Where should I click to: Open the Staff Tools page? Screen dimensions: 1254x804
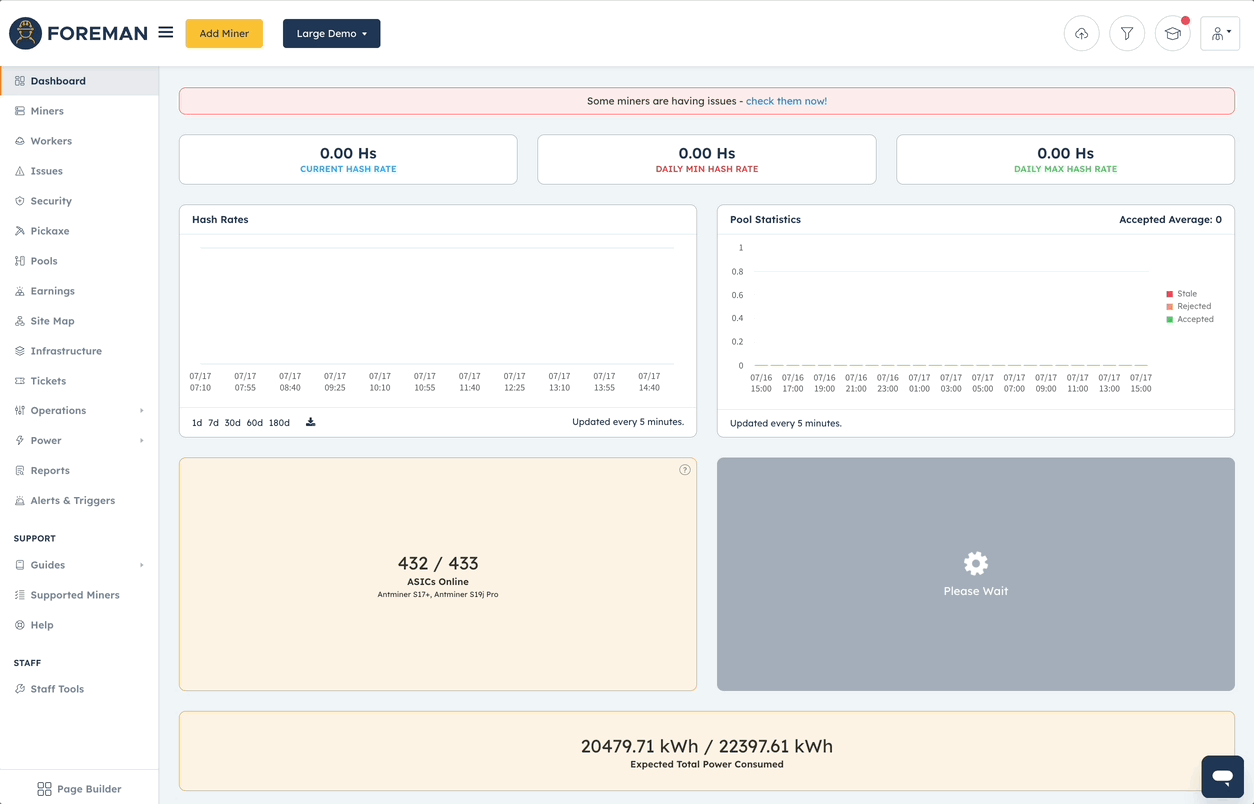point(57,689)
